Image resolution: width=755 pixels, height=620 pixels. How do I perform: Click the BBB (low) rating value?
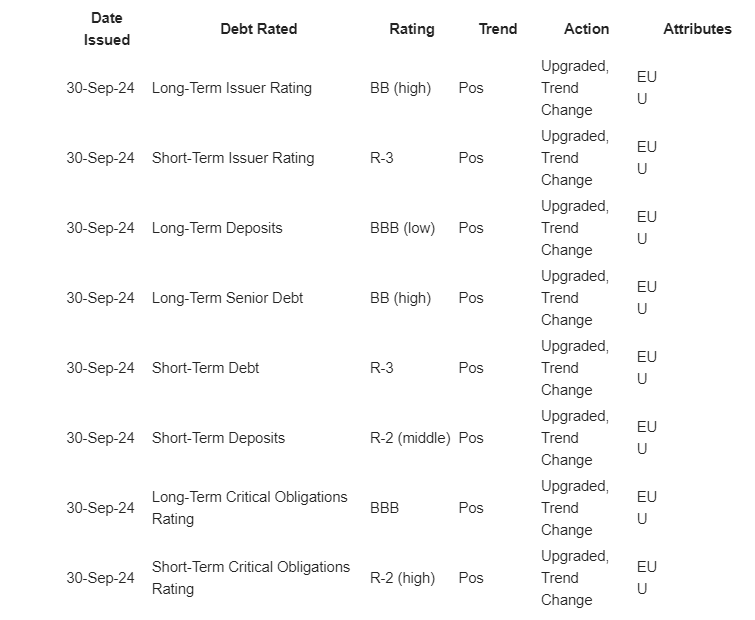pyautogui.click(x=402, y=228)
